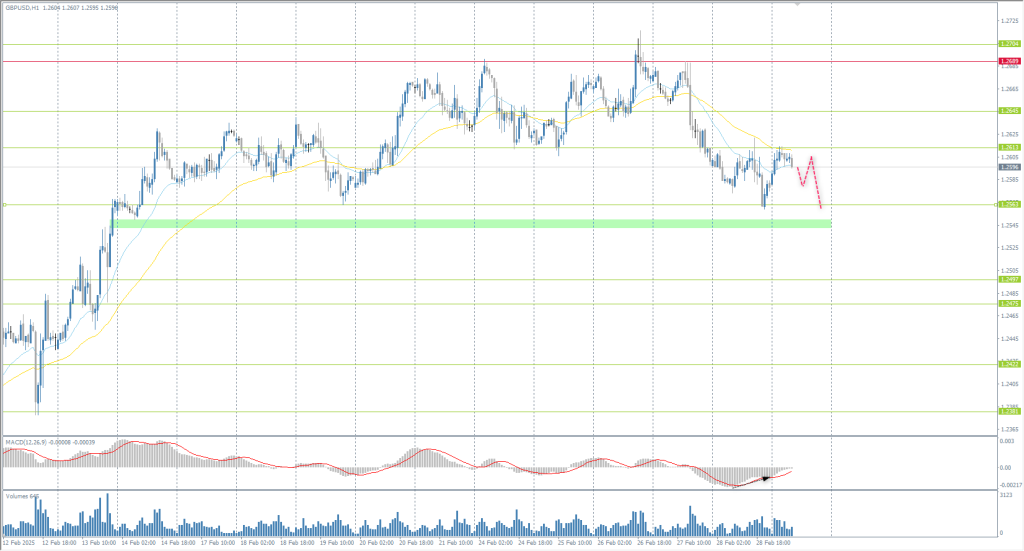Viewport: 1024px width, 551px height.
Task: Click the current price 1.2596 gray label
Action: pos(1008,167)
